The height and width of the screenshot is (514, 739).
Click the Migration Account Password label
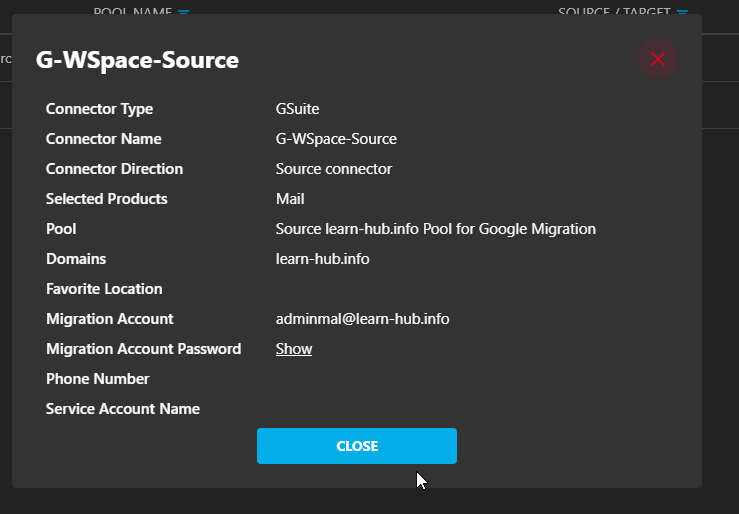pyautogui.click(x=143, y=349)
